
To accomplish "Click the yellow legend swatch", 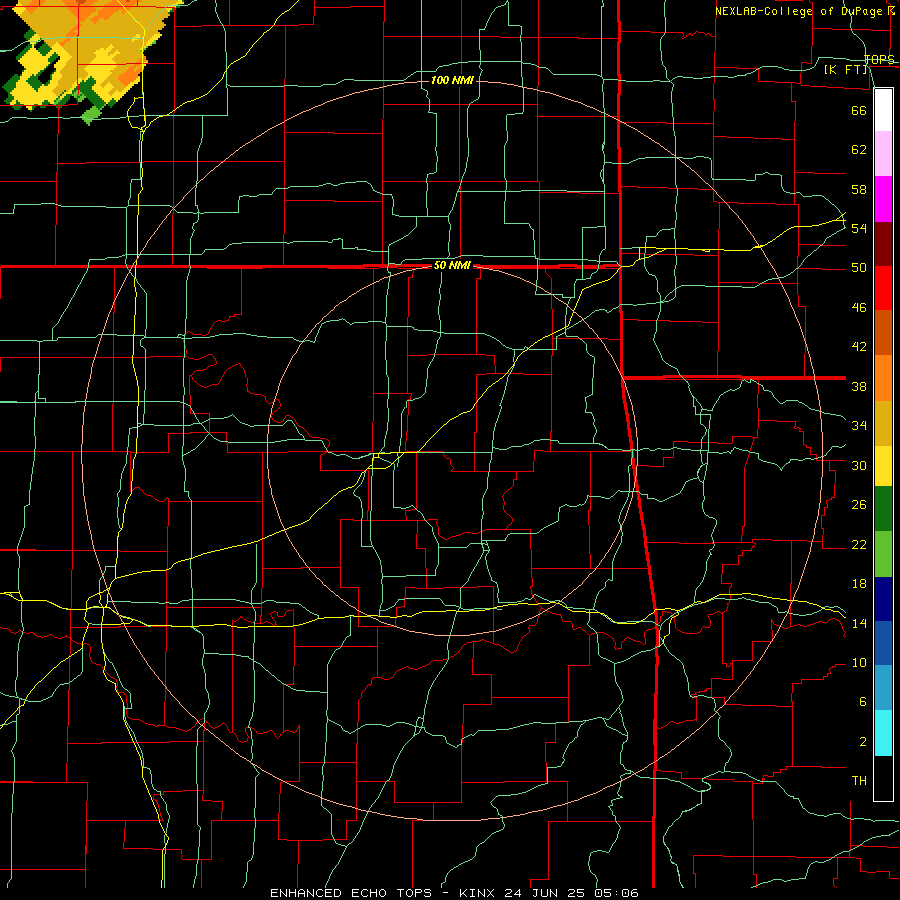I will tap(883, 466).
